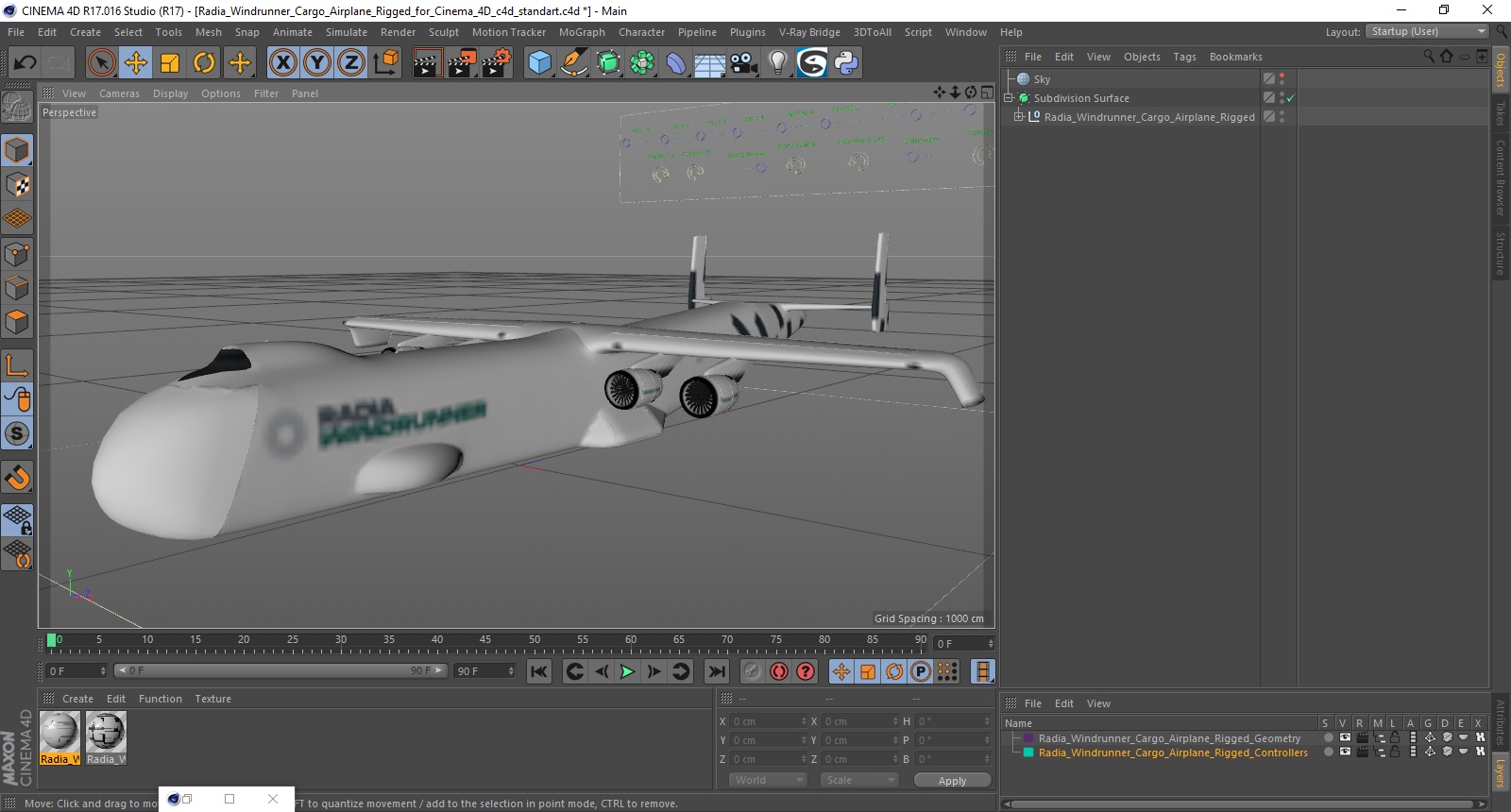Click Make Editable icon in left toolbar
This screenshot has height=812, width=1511.
(17, 108)
